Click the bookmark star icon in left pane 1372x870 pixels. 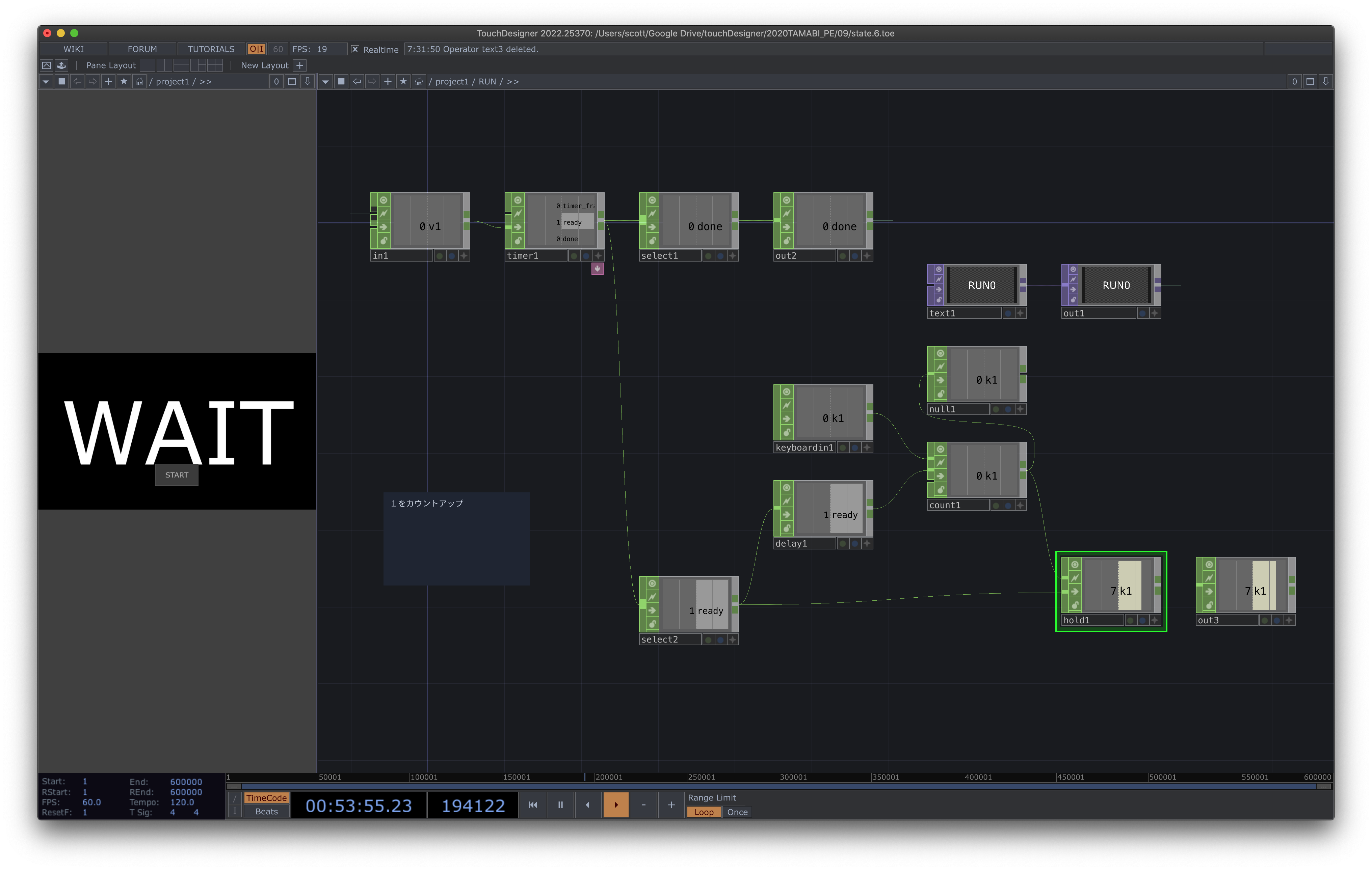(124, 81)
